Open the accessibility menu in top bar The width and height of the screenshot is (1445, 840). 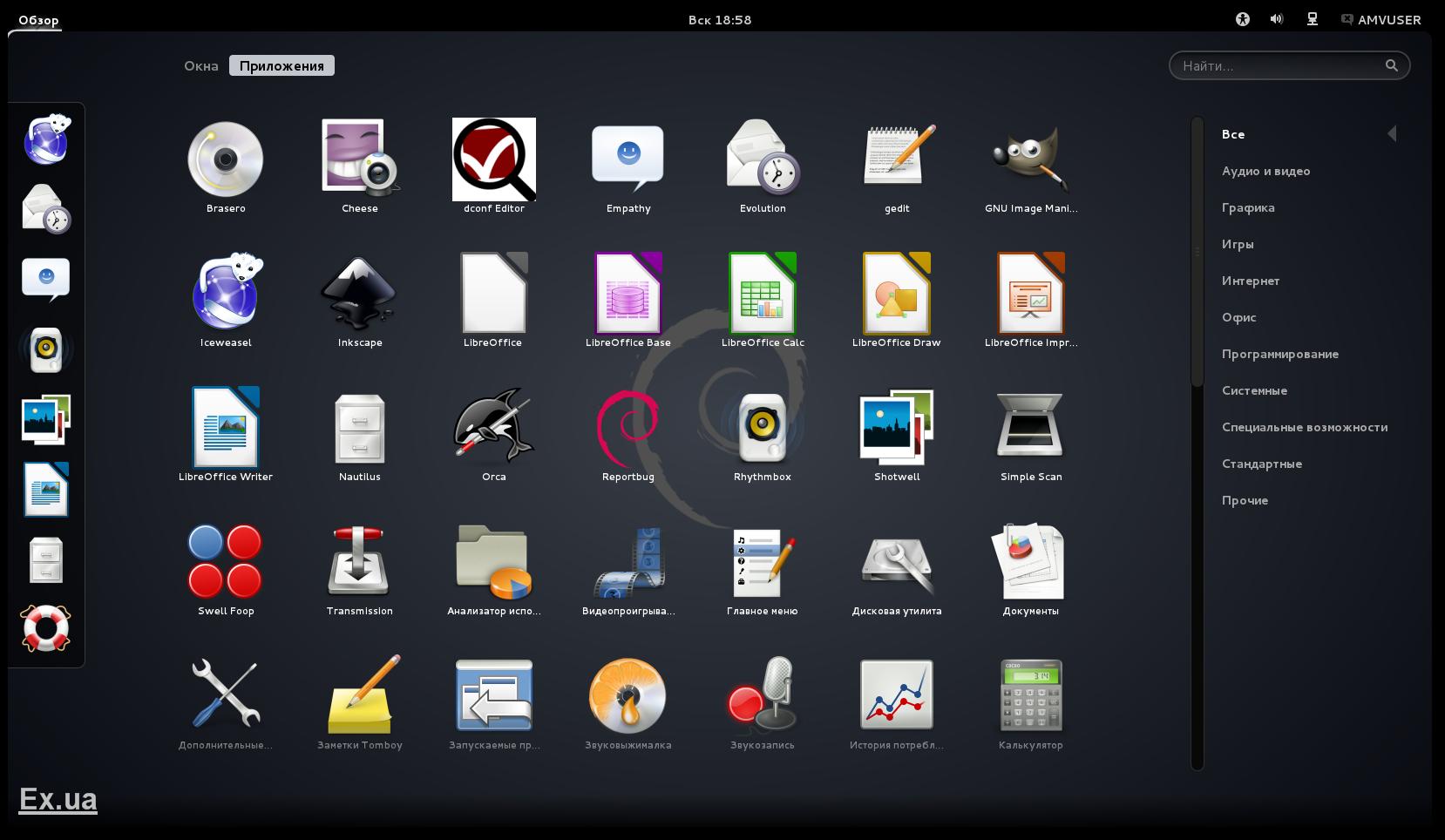coord(1243,19)
